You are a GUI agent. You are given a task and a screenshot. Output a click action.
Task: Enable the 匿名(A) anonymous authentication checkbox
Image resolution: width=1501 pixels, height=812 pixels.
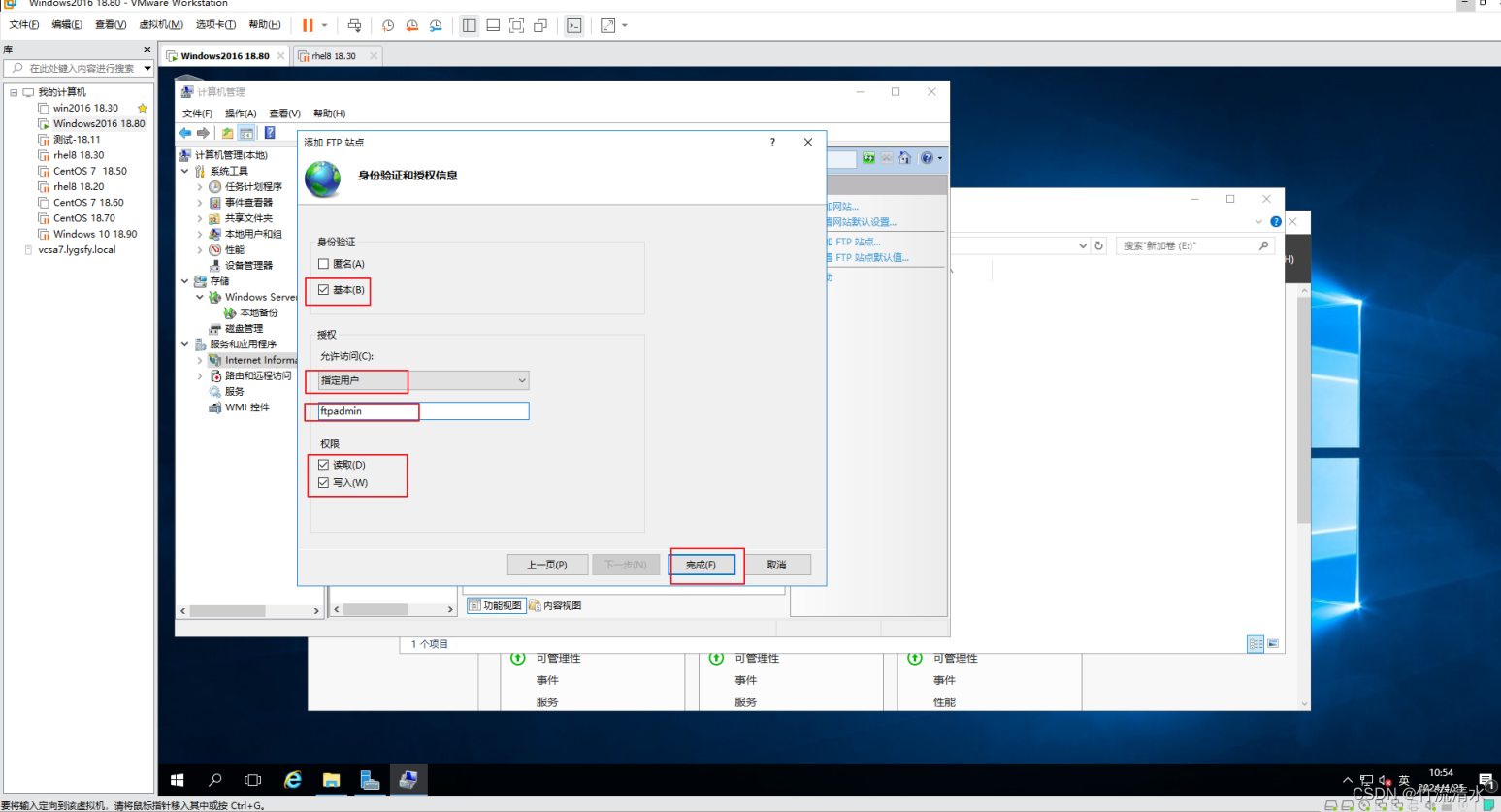pos(323,264)
